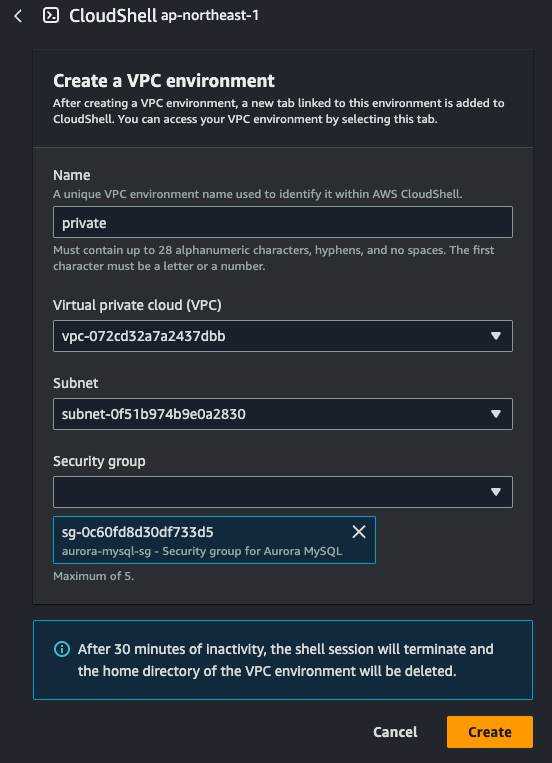Click the Create a VPC environment heading
Viewport: 552px width, 763px height.
pos(164,81)
